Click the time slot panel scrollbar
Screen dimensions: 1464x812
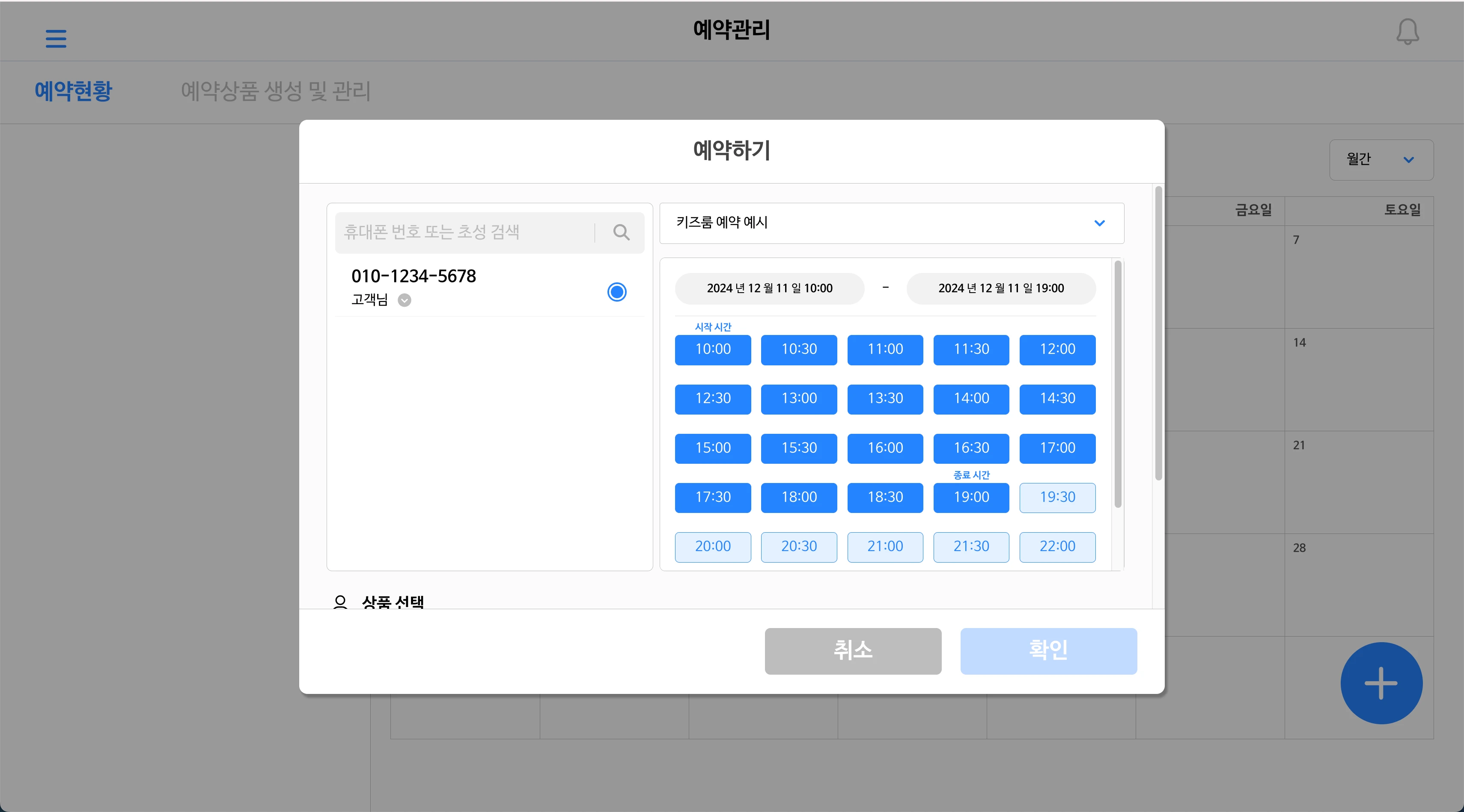(1117, 384)
